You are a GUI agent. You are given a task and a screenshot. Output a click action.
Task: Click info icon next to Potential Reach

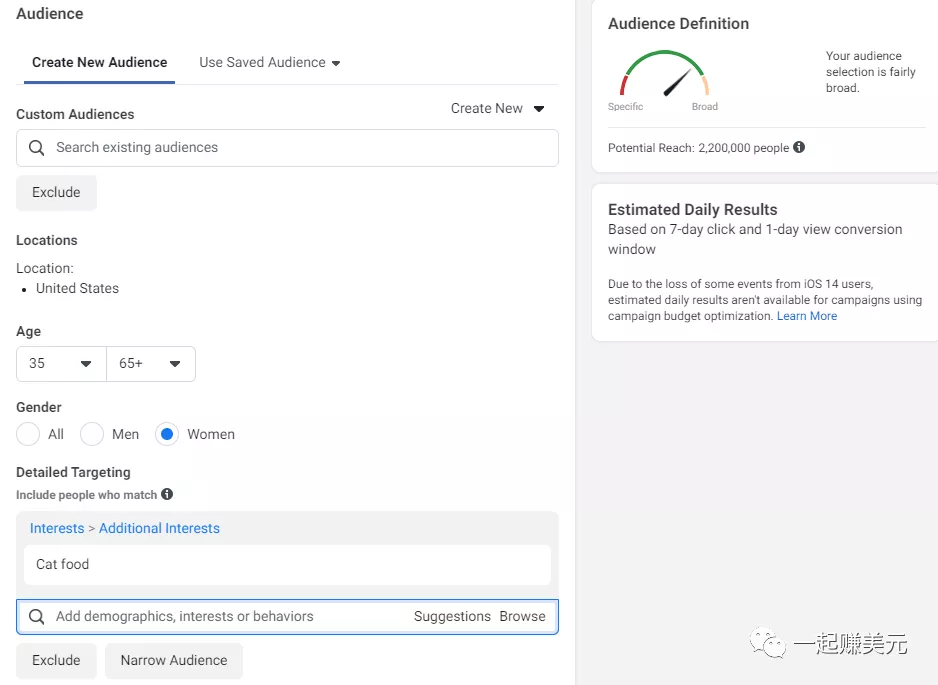799,148
